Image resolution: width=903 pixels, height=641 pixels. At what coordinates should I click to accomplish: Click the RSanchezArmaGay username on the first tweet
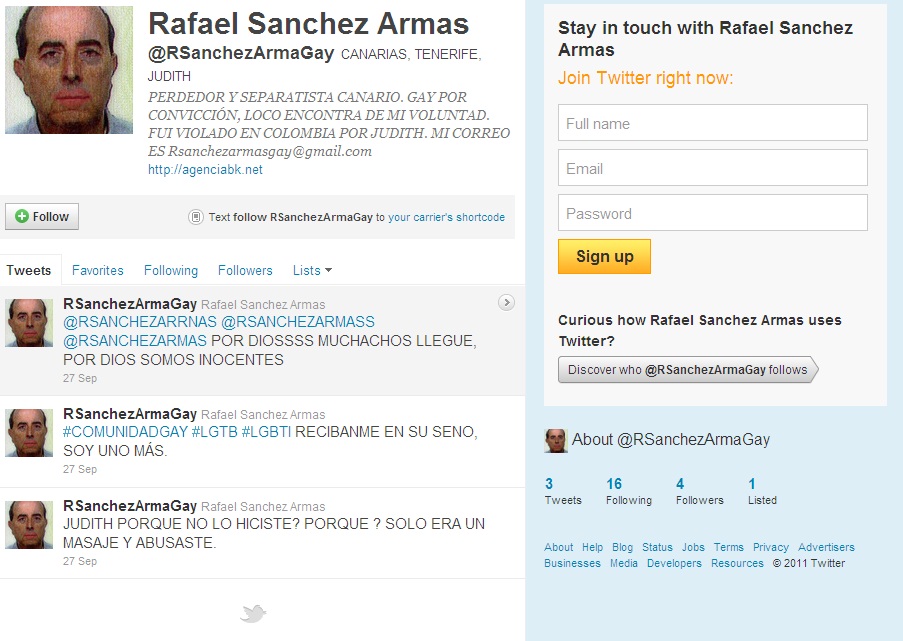click(130, 304)
